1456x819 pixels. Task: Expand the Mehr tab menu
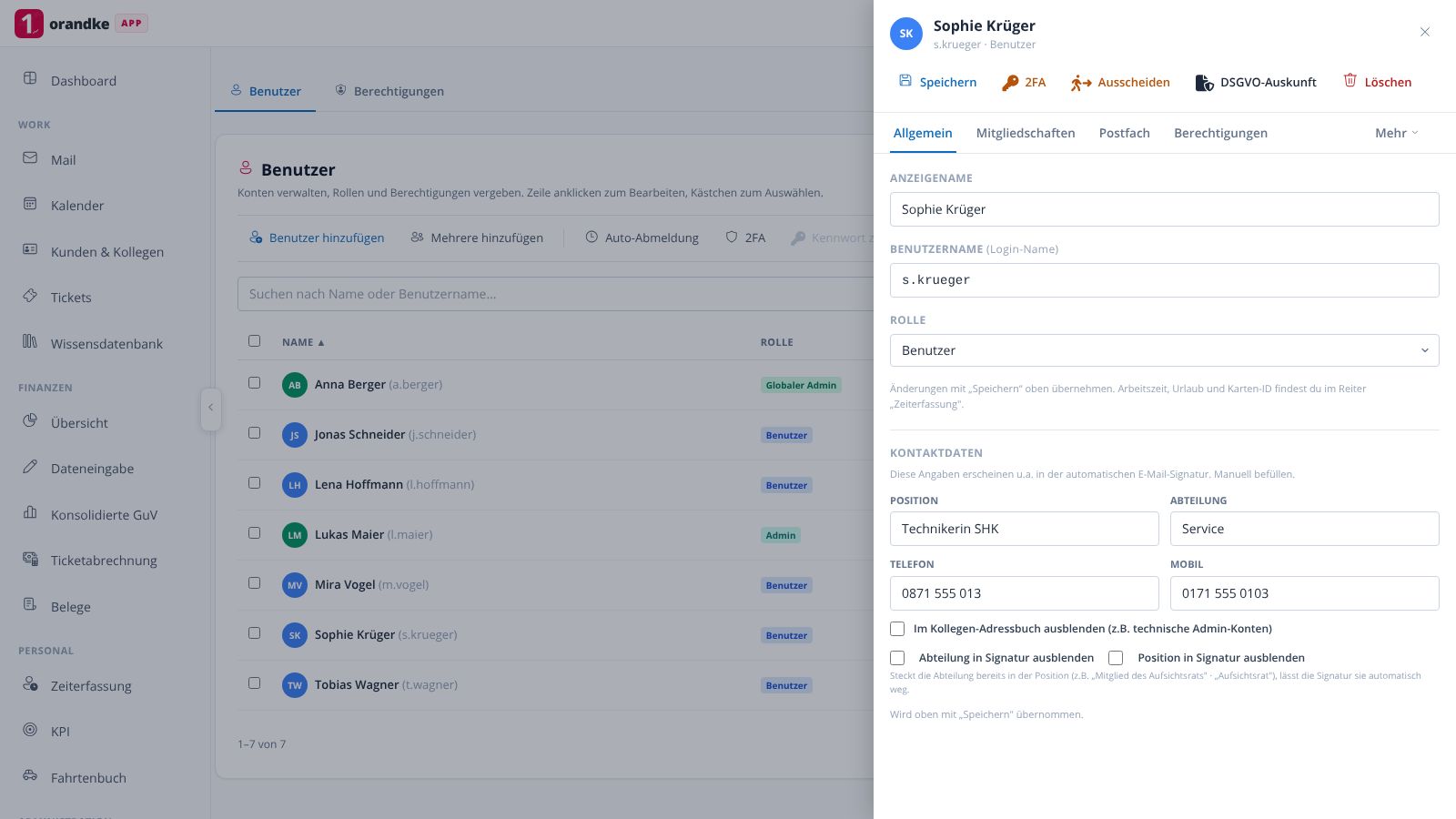point(1396,133)
